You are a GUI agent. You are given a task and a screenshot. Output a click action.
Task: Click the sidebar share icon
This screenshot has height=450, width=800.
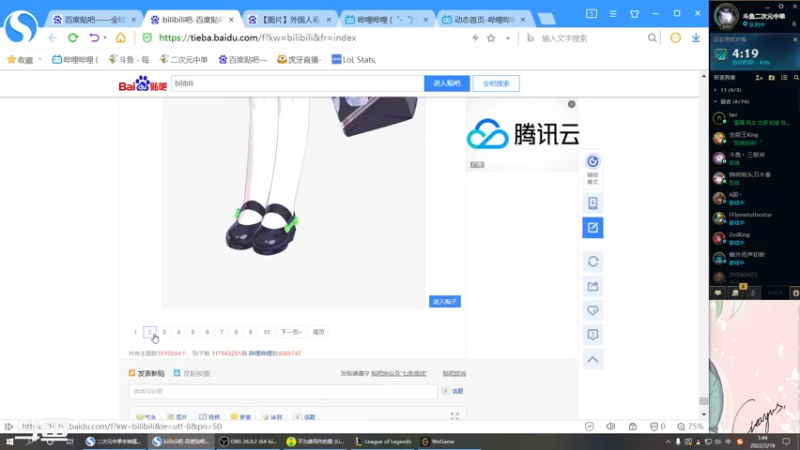click(x=592, y=286)
